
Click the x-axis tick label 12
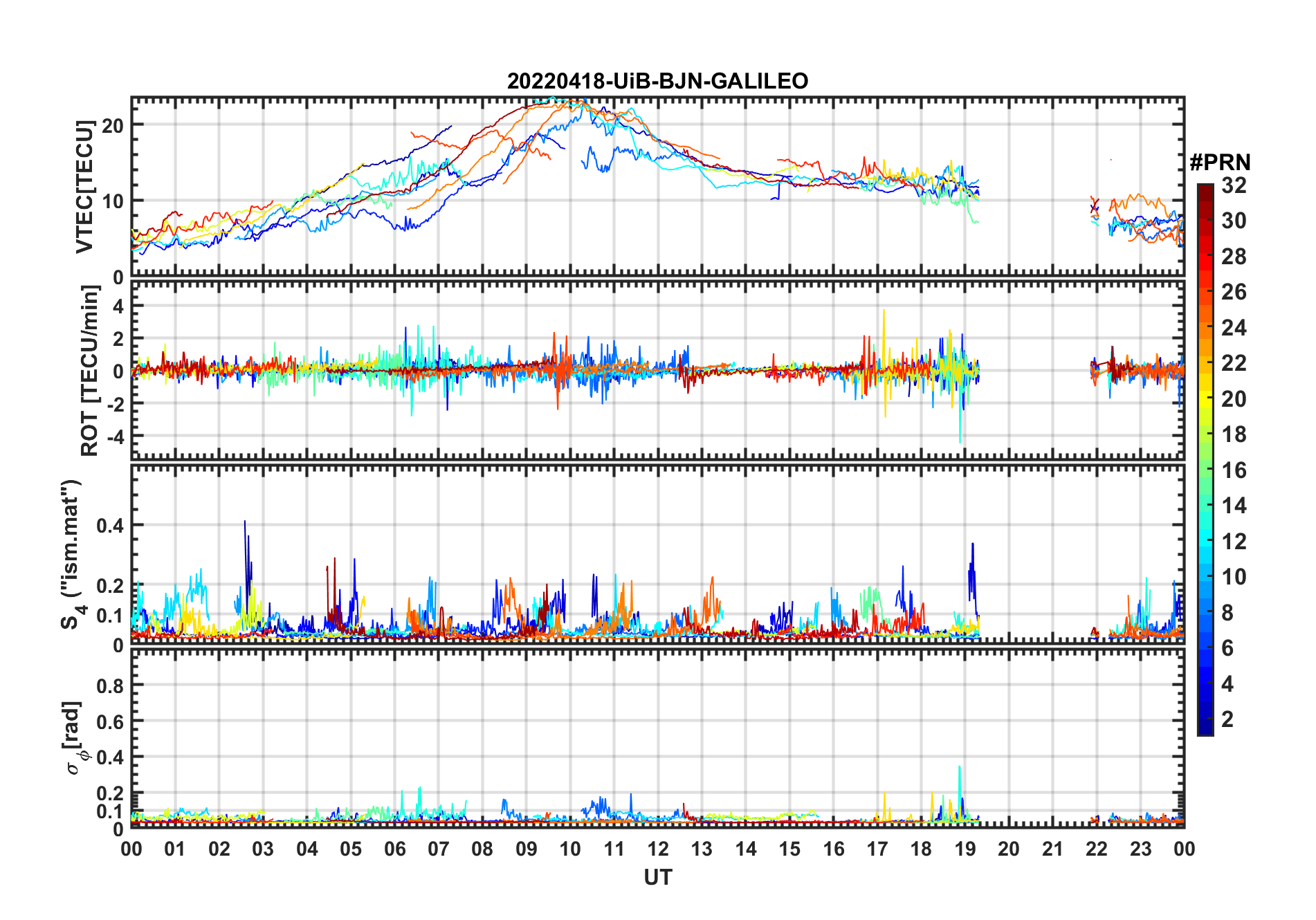point(657,849)
